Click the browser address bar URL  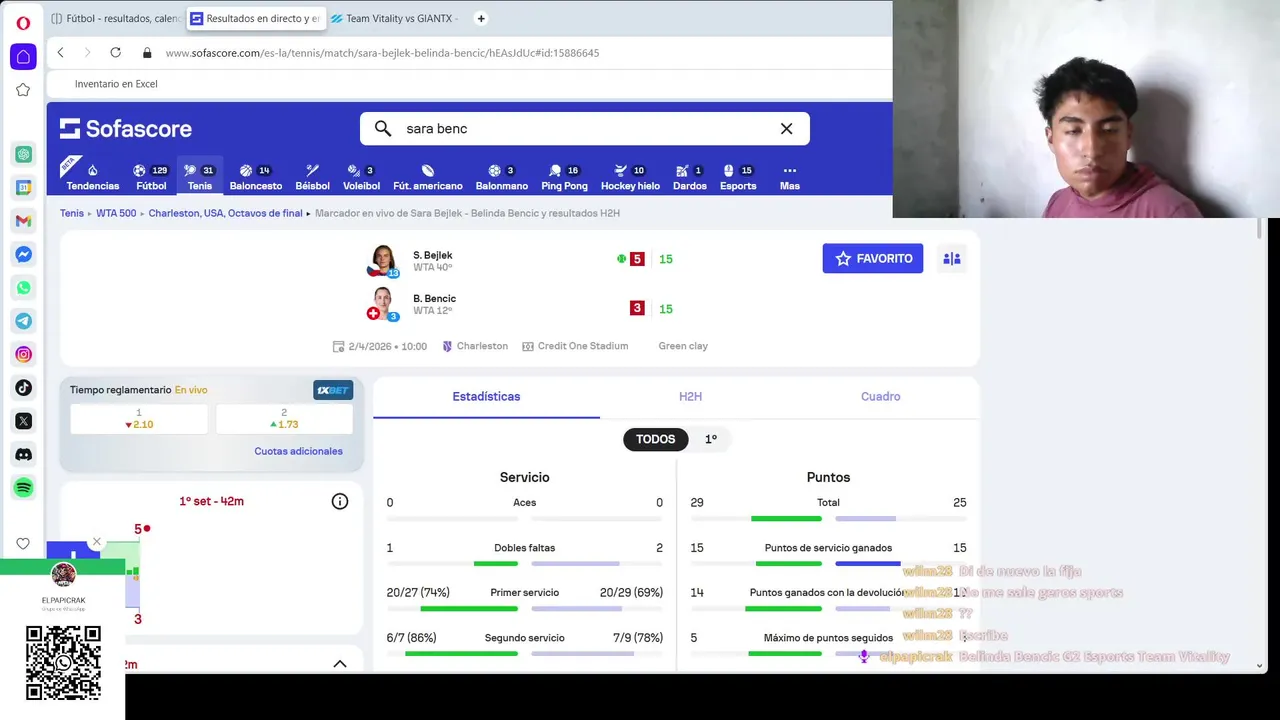tap(382, 53)
